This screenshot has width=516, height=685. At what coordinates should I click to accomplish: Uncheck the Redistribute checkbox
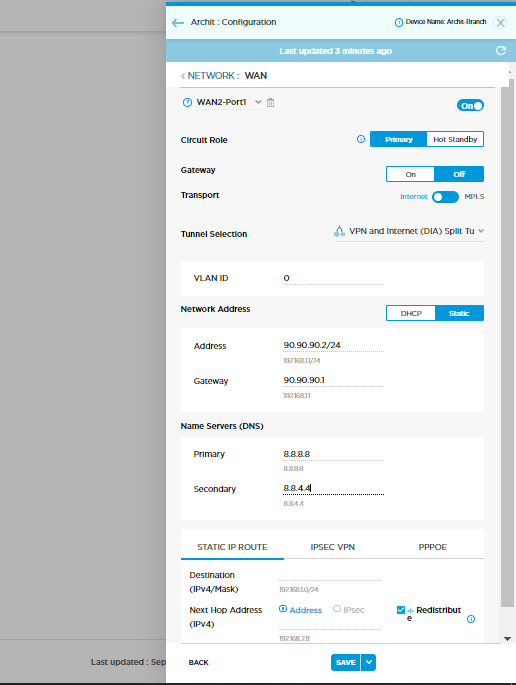pos(401,610)
